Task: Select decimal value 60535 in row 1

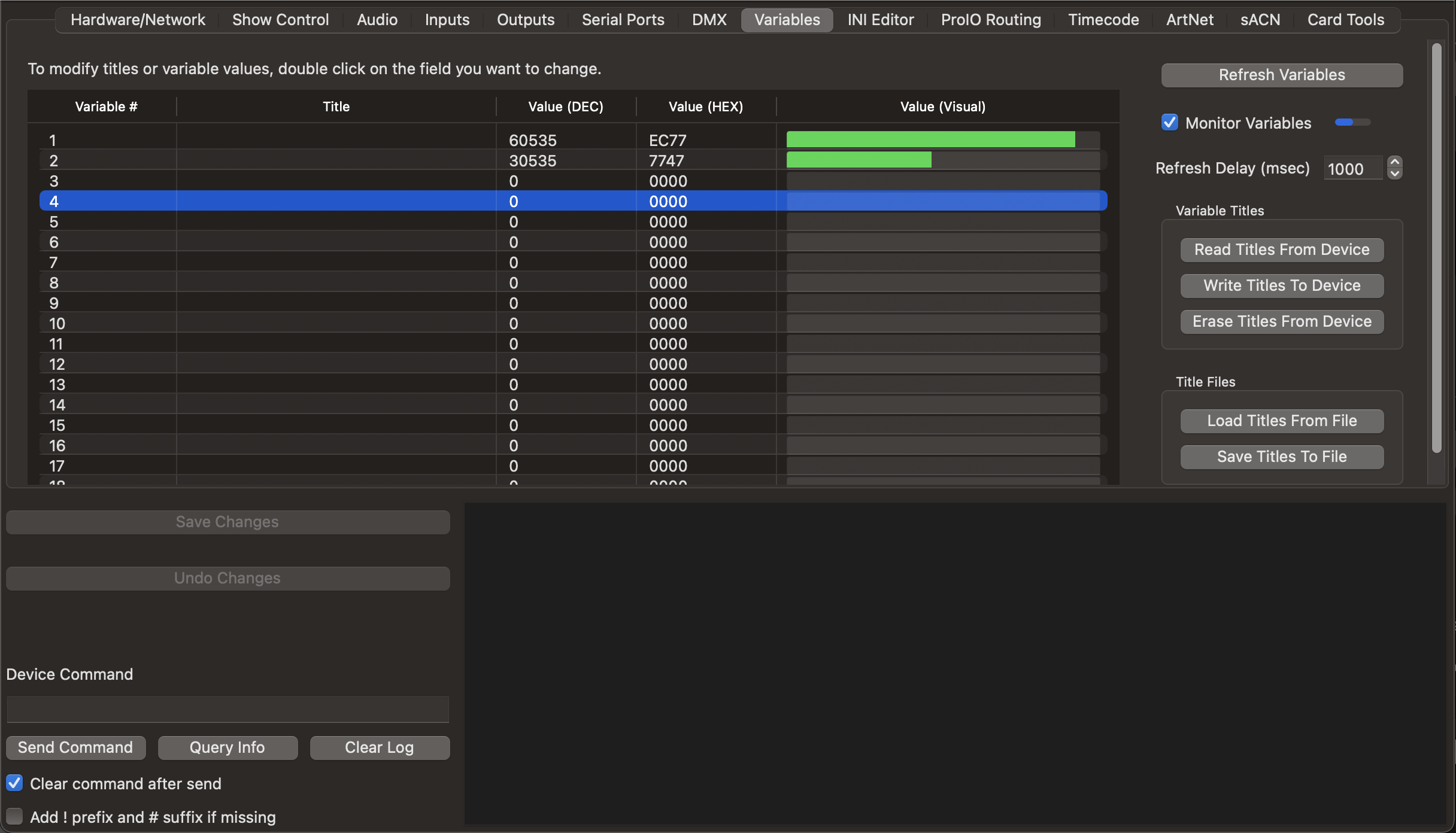Action: click(x=533, y=140)
